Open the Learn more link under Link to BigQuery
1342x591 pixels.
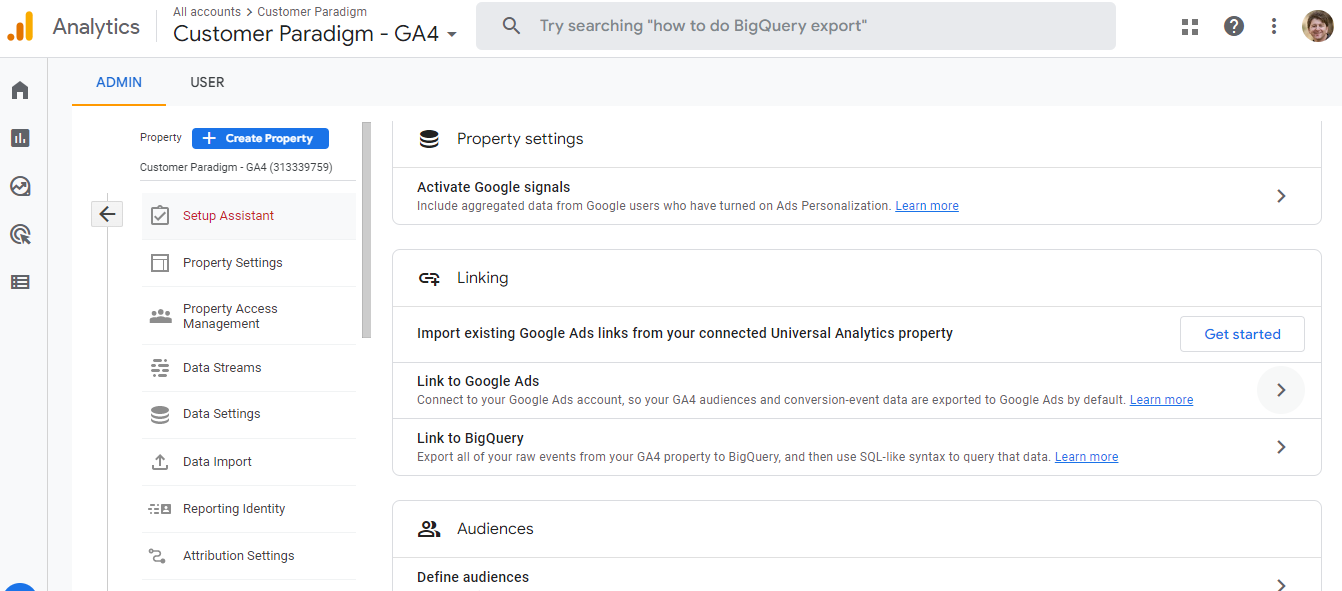(x=1086, y=456)
